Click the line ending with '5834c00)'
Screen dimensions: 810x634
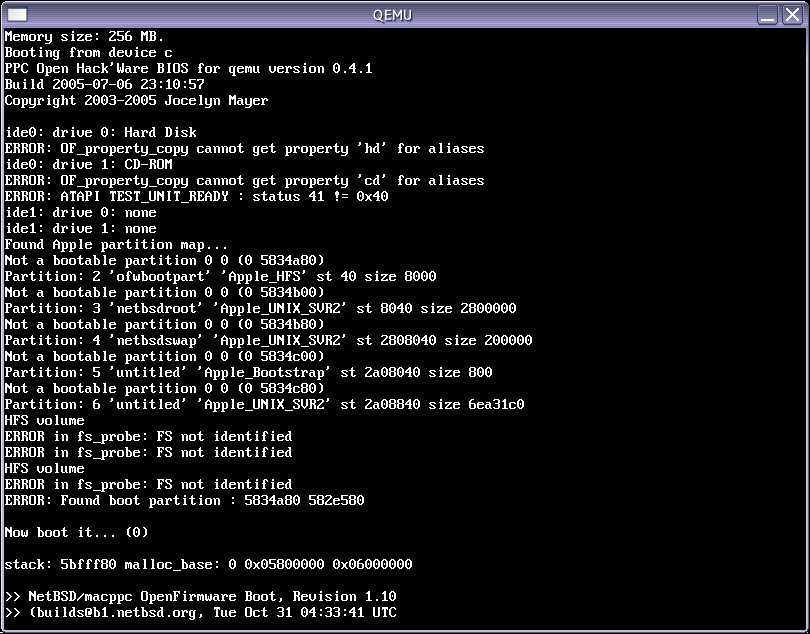point(164,357)
